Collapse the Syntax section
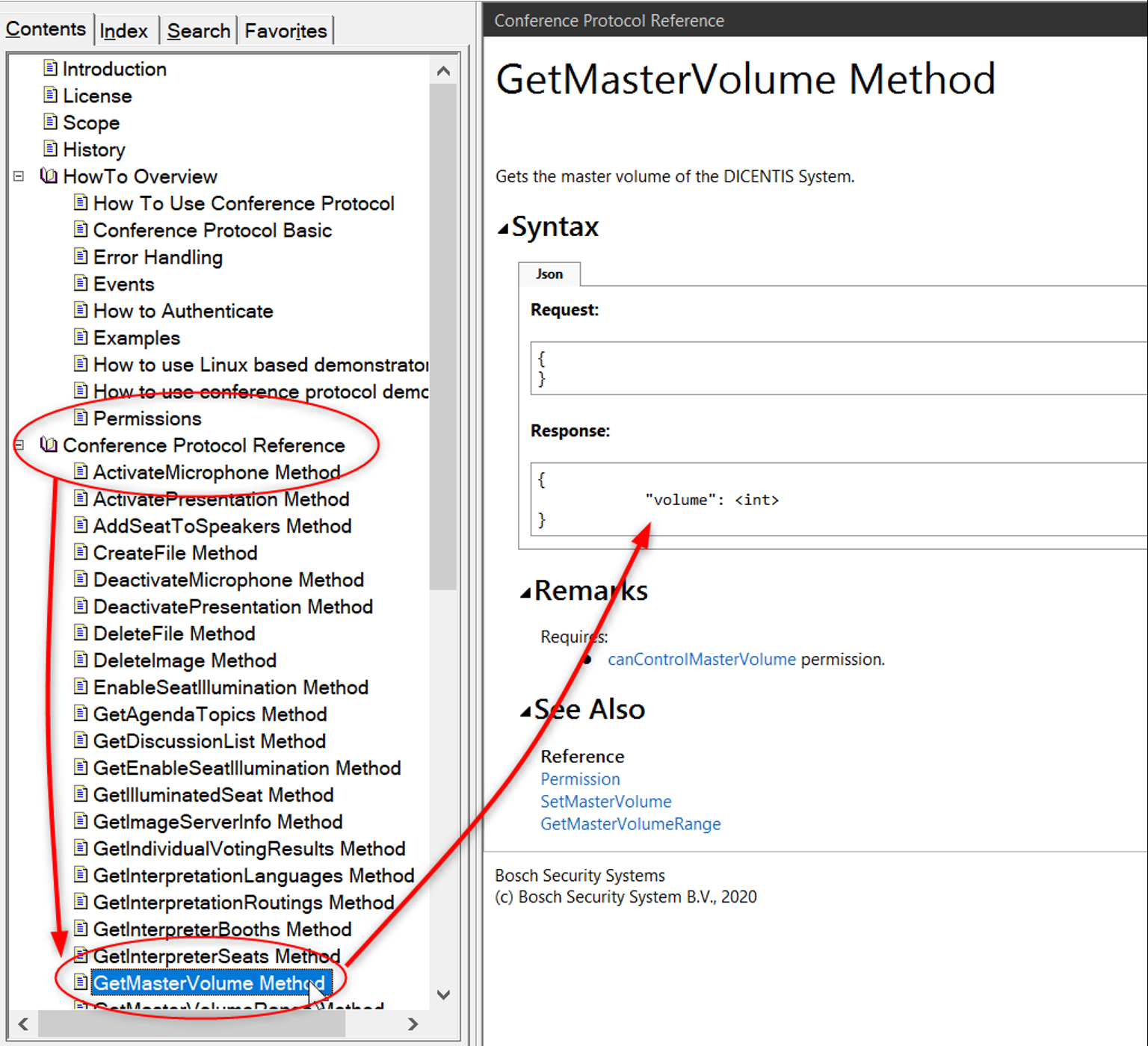Screen dimensions: 1148x1046 pos(504,229)
